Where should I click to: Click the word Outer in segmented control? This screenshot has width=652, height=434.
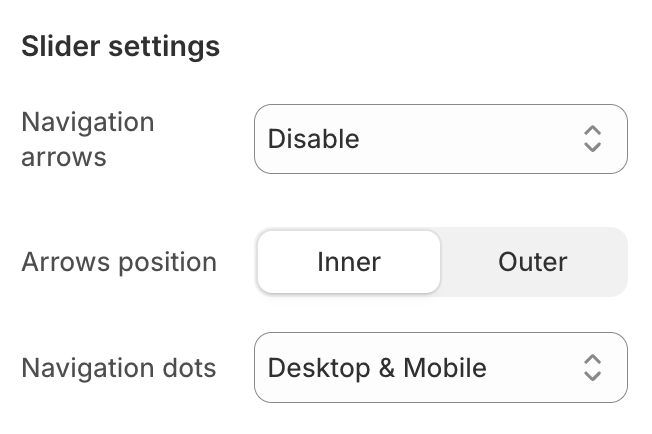[532, 262]
